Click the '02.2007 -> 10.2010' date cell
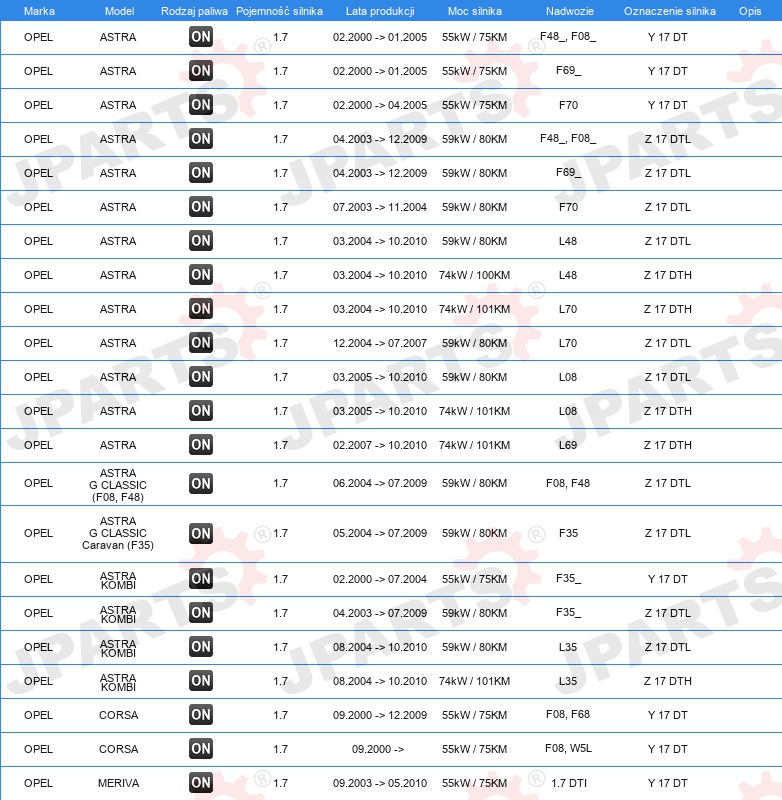The height and width of the screenshot is (800, 782). coord(380,445)
